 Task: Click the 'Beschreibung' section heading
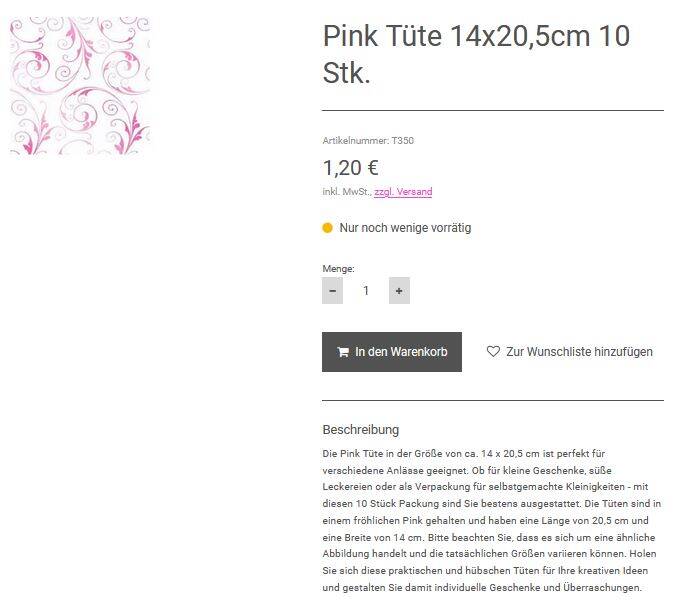click(360, 430)
